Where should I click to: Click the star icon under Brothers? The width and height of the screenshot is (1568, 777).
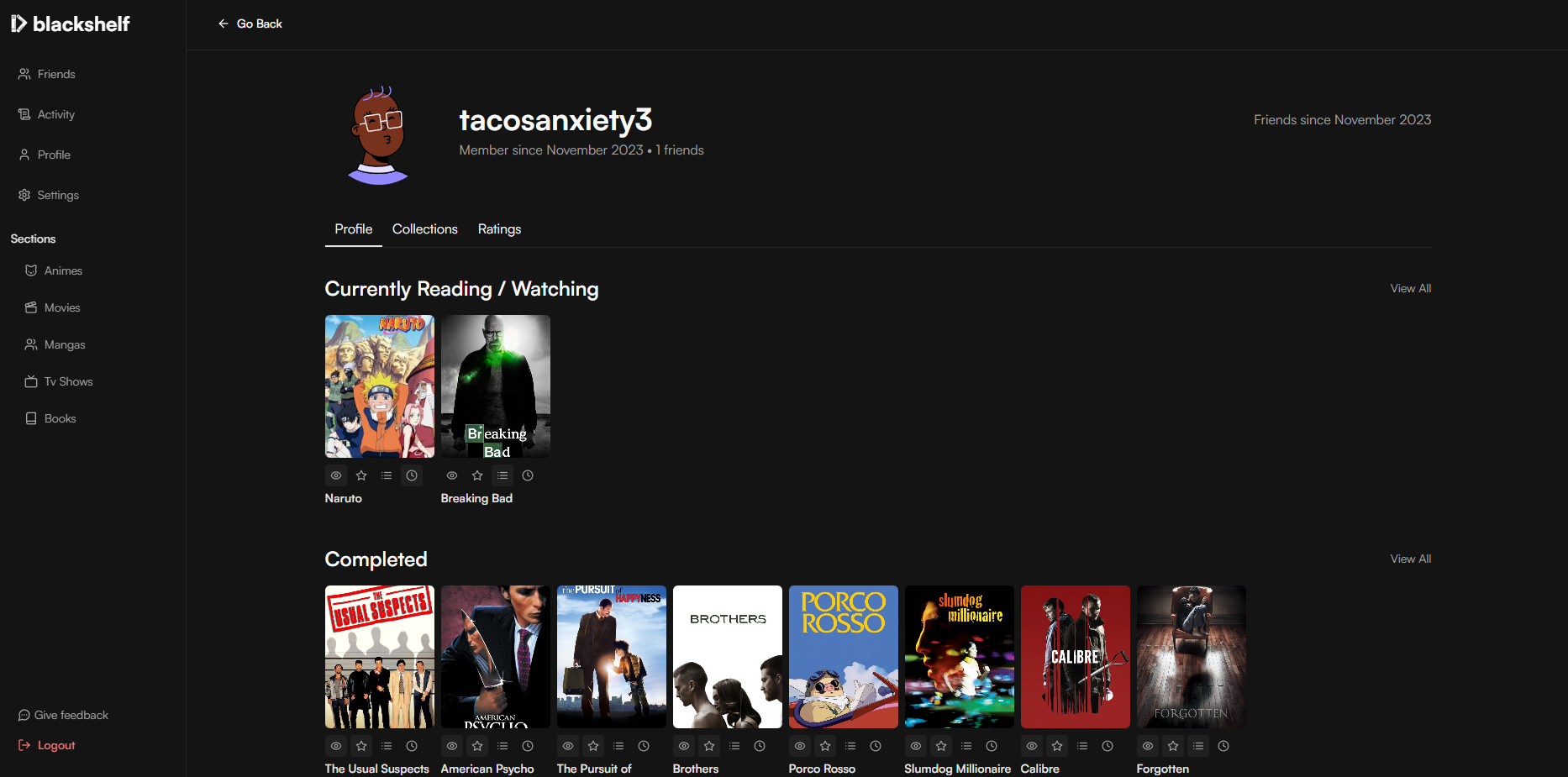[709, 746]
